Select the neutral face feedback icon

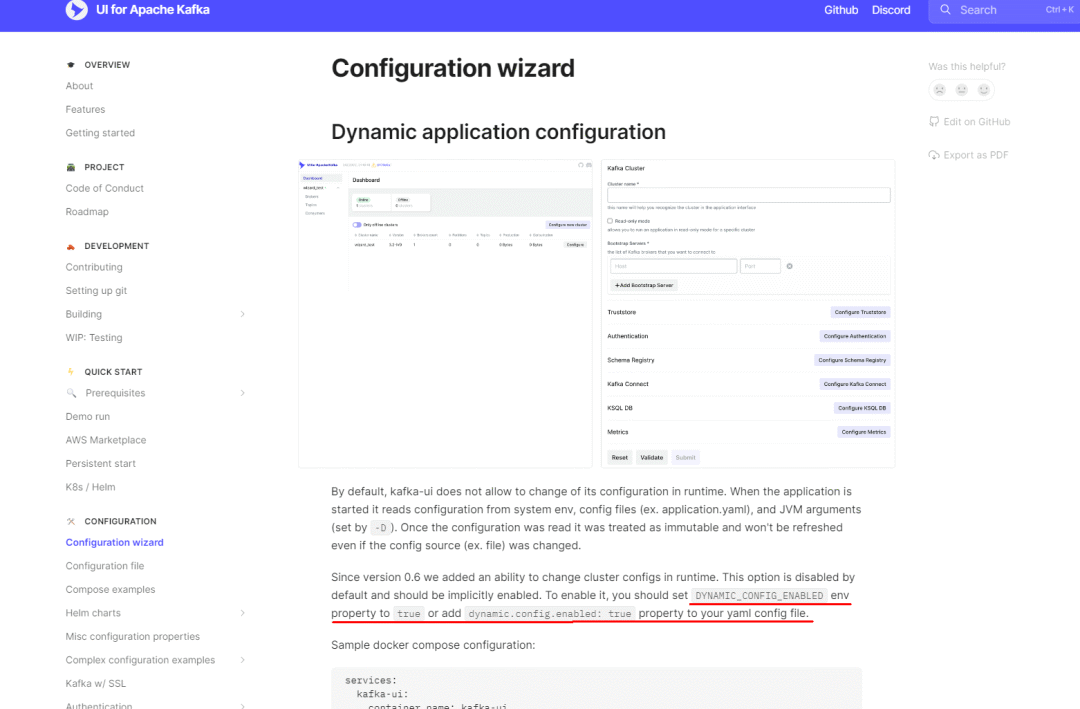962,90
